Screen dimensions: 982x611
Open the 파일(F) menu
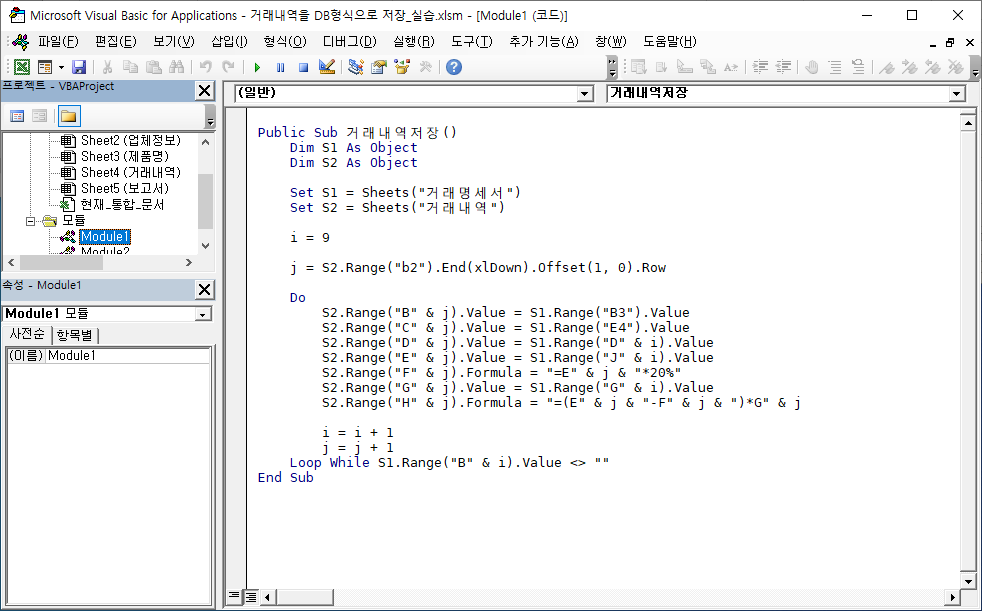pos(58,42)
